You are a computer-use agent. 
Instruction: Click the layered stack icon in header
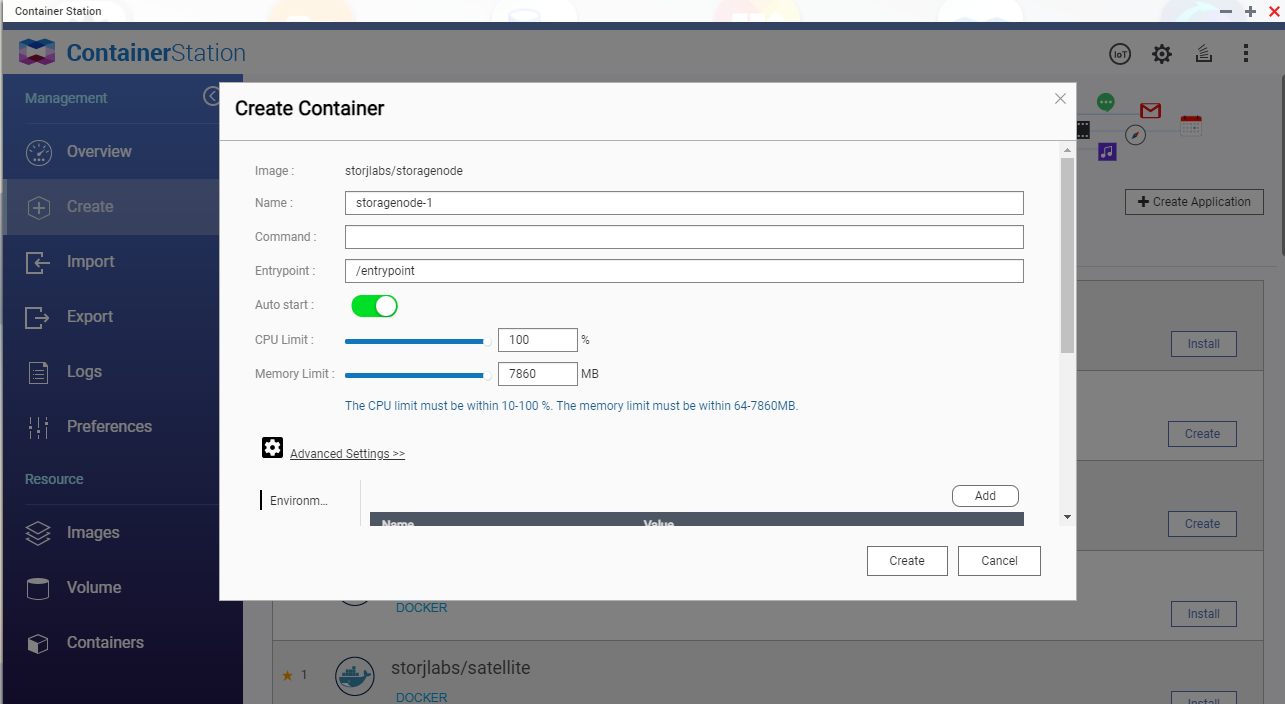click(x=1204, y=54)
